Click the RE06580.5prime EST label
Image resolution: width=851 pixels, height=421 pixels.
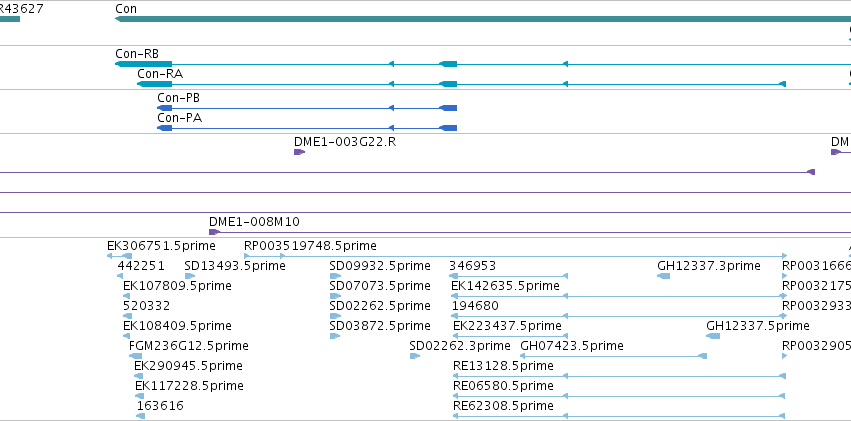pyautogui.click(x=503, y=386)
